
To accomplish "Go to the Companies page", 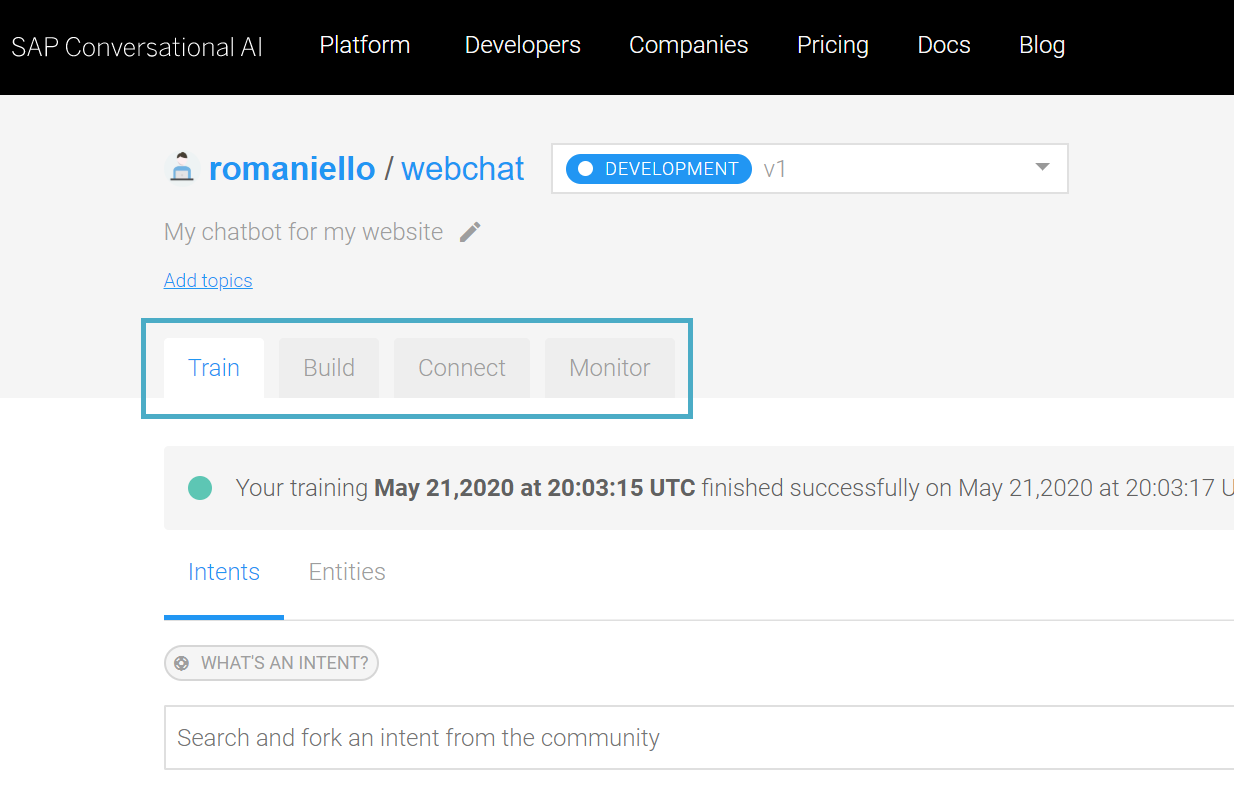I will 689,45.
